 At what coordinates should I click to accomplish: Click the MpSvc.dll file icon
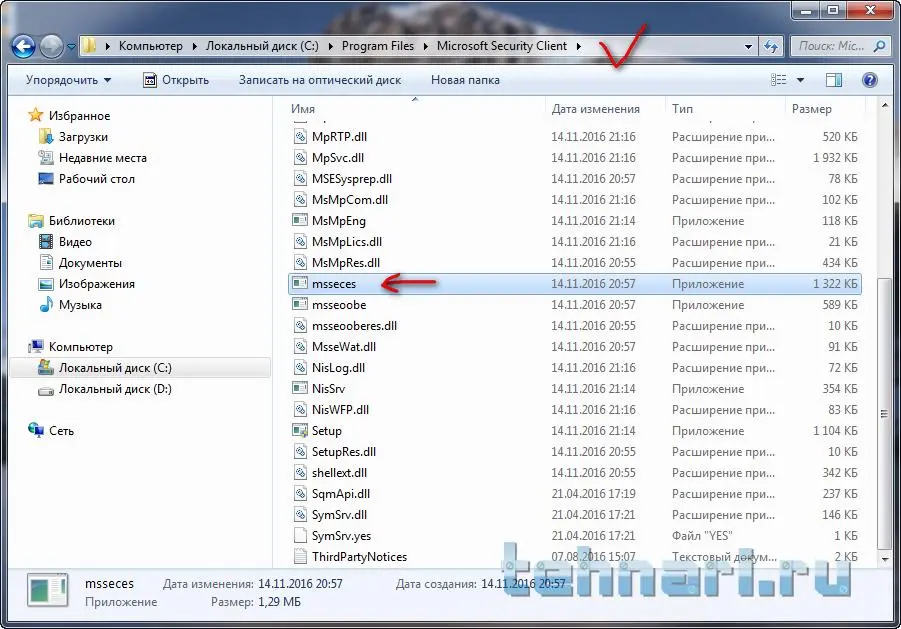tap(300, 157)
